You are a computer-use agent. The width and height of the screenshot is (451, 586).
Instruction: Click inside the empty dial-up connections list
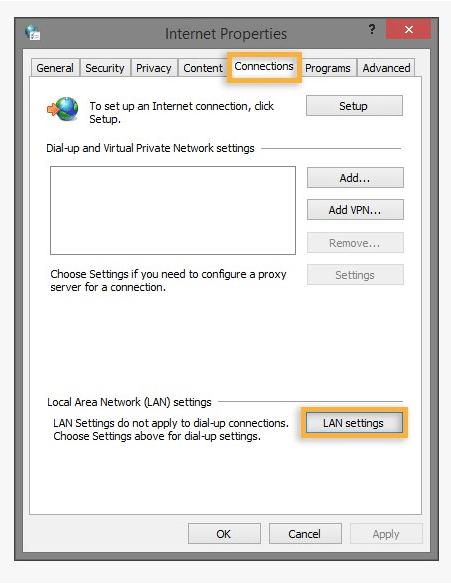coord(173,210)
